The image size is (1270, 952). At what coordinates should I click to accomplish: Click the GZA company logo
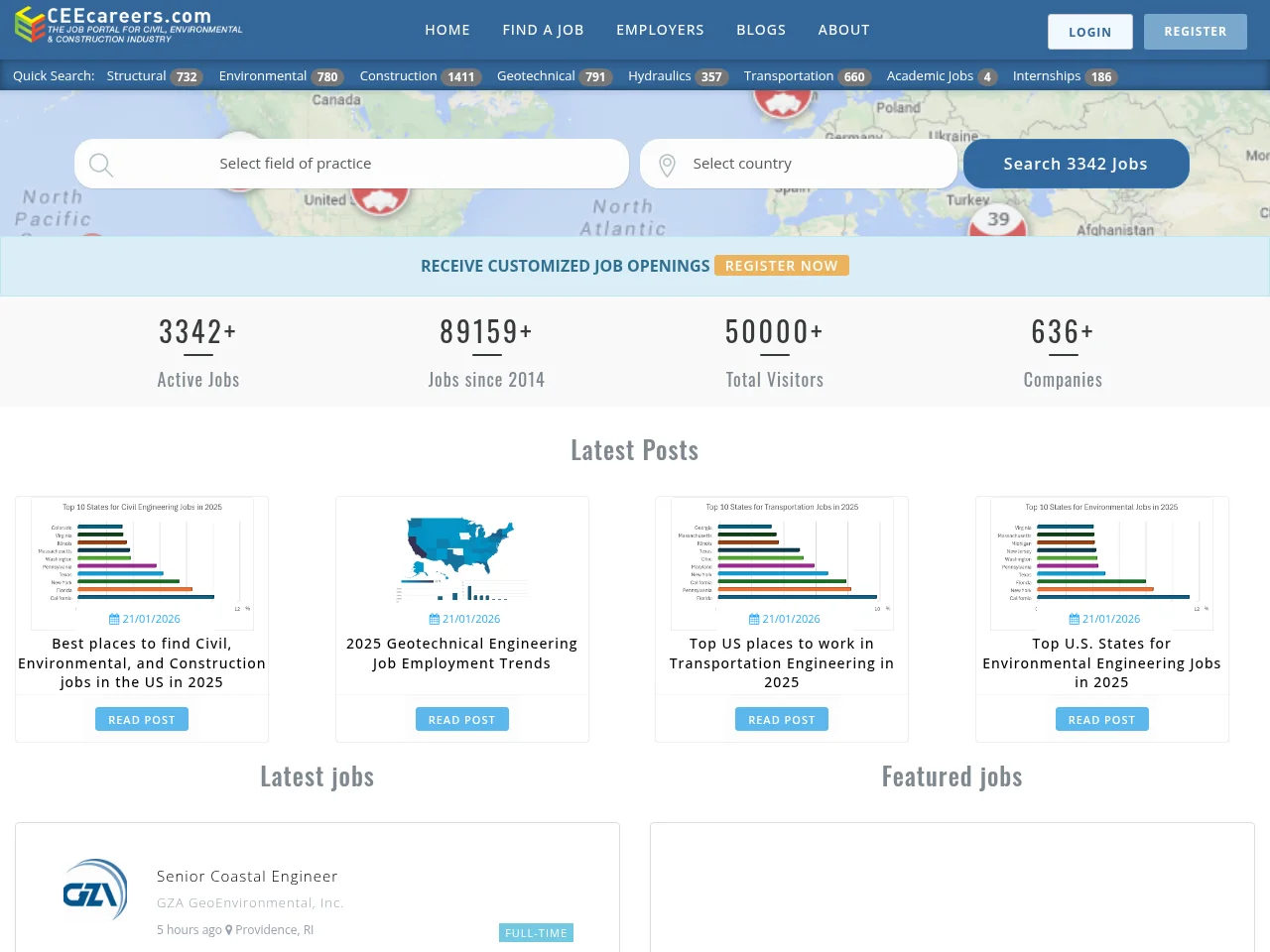[95, 891]
